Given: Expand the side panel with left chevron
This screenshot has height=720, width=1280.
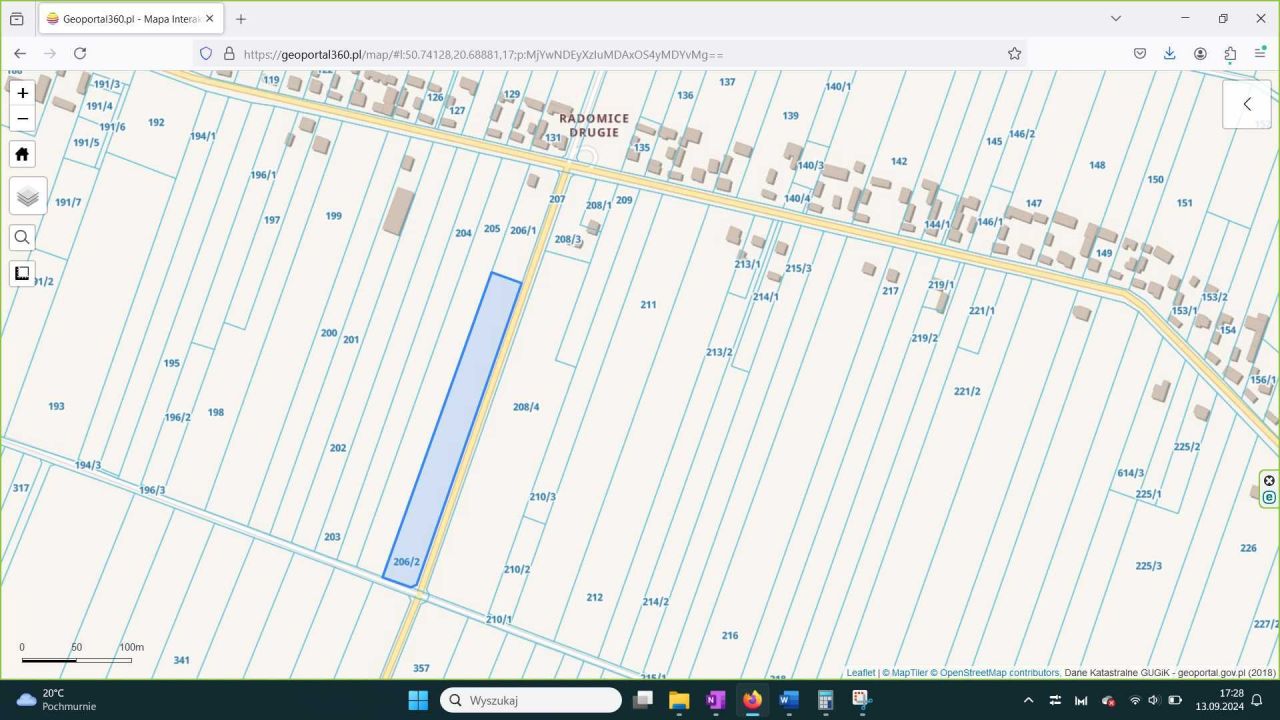Looking at the screenshot, I should pos(1247,104).
